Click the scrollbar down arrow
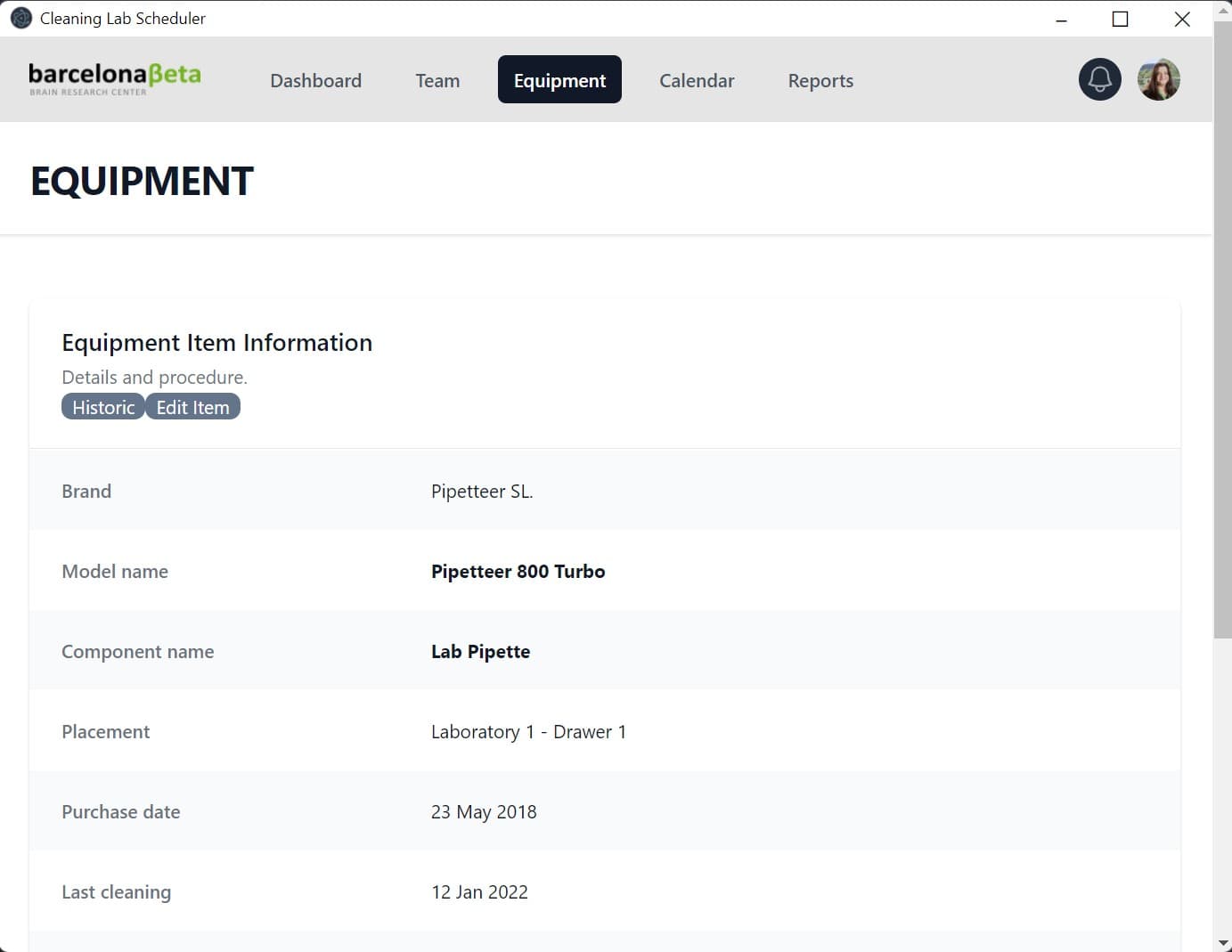The width and height of the screenshot is (1232, 952). [x=1222, y=942]
